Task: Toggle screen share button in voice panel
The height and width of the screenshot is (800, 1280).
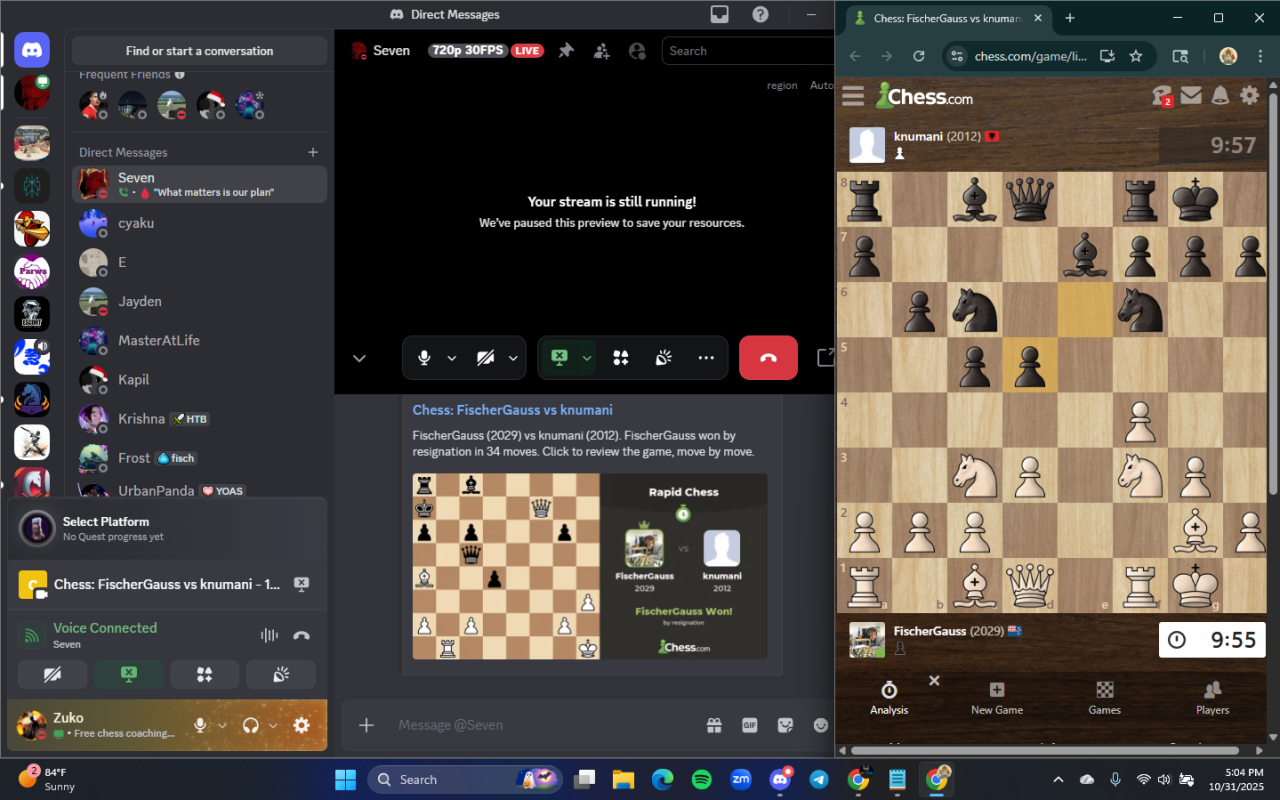Action: [x=129, y=674]
